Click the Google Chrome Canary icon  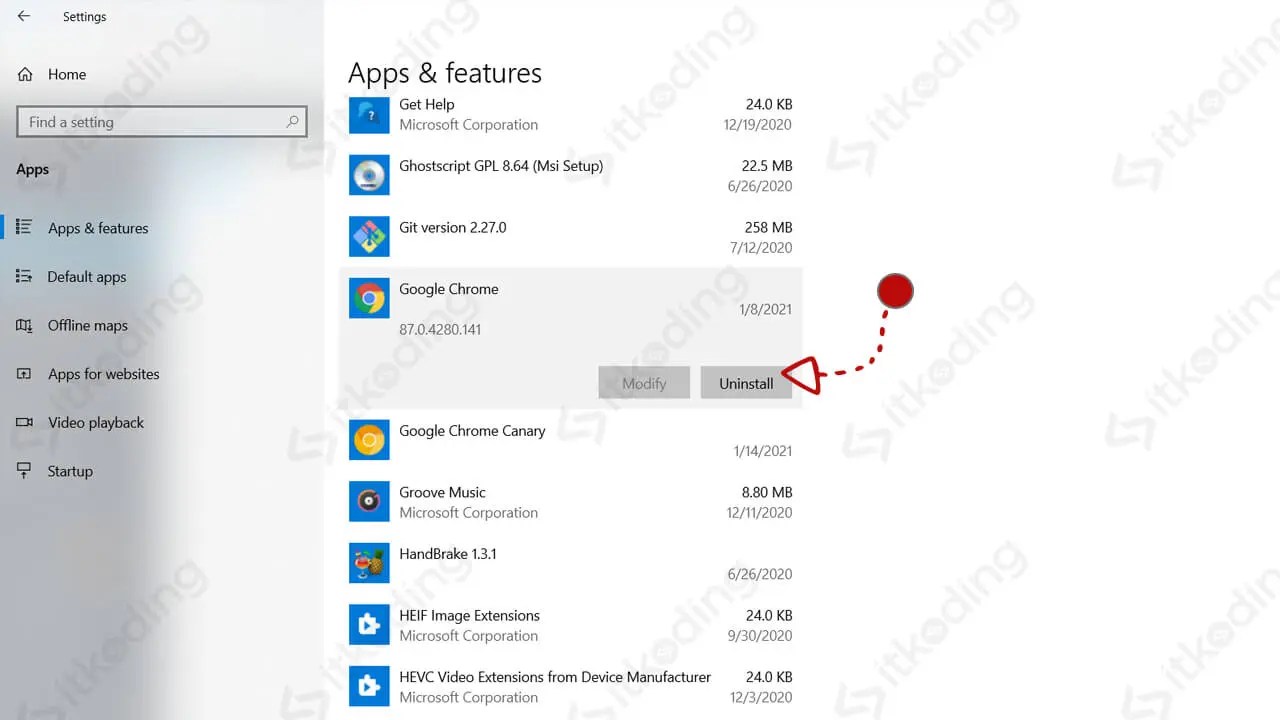pyautogui.click(x=369, y=440)
